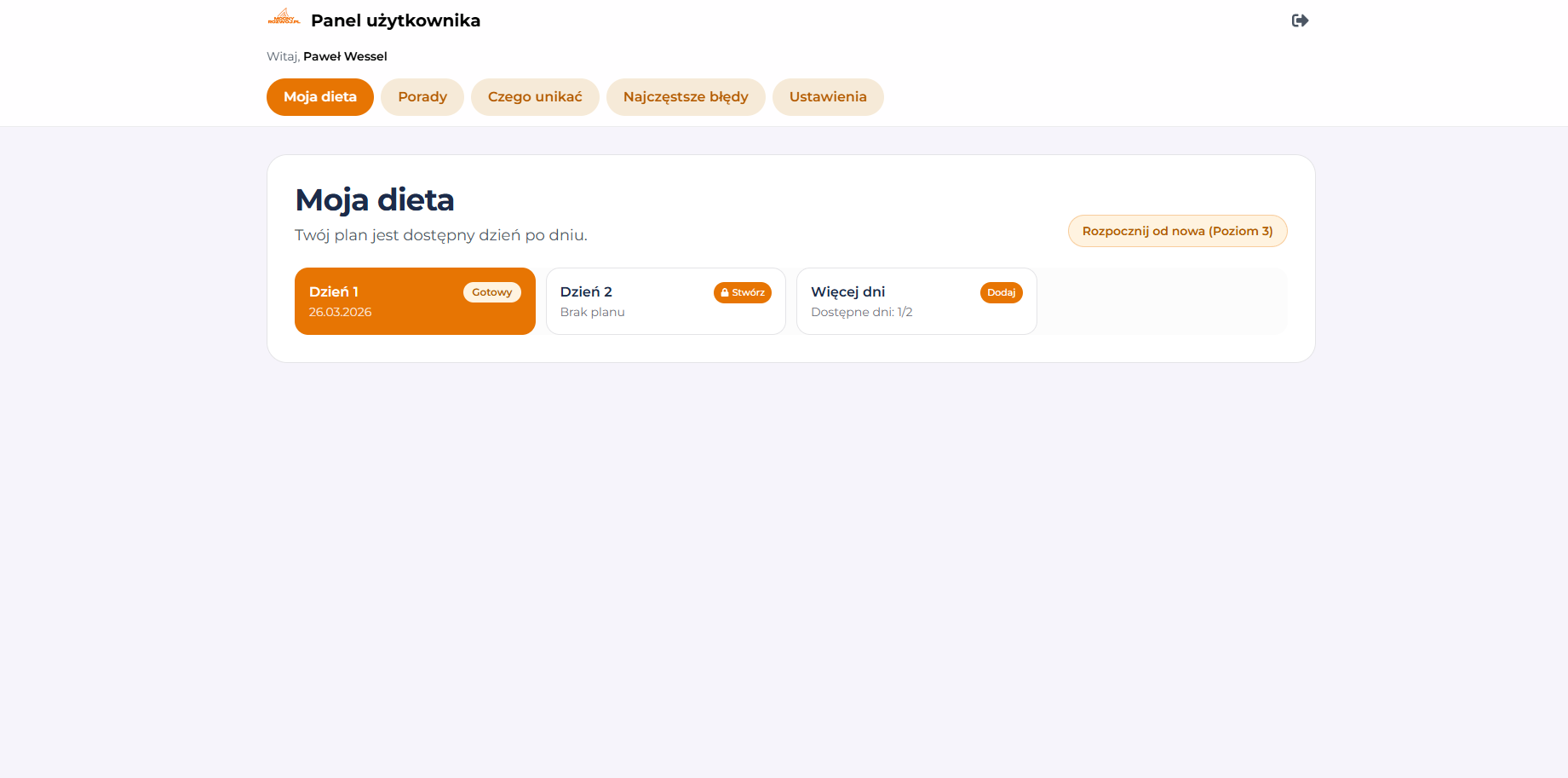
Task: Open the Moja dieta tab
Action: pos(320,97)
